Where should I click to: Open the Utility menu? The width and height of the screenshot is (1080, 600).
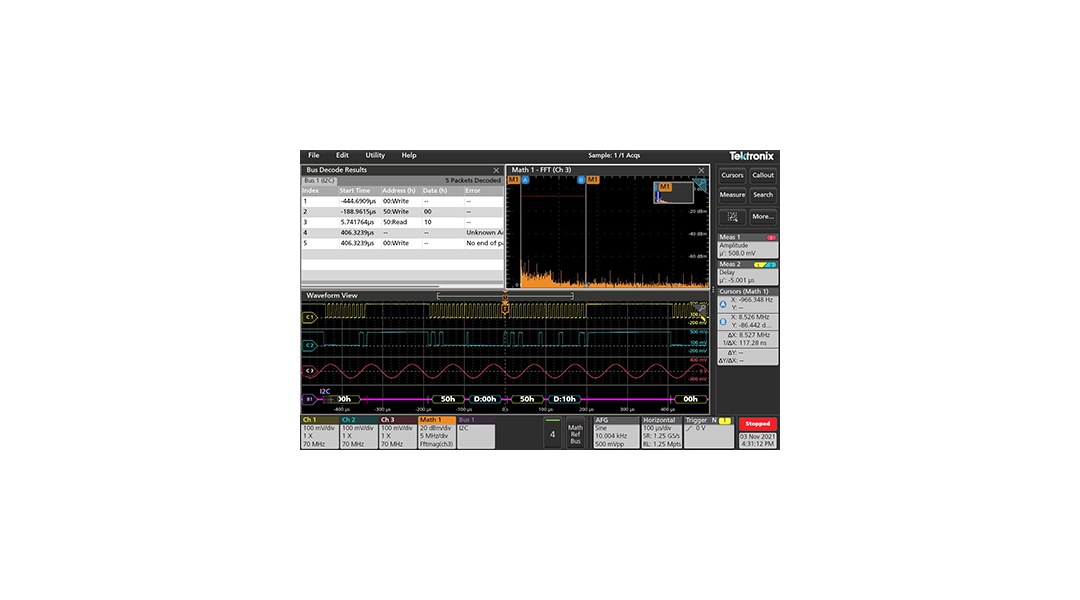pyautogui.click(x=375, y=156)
